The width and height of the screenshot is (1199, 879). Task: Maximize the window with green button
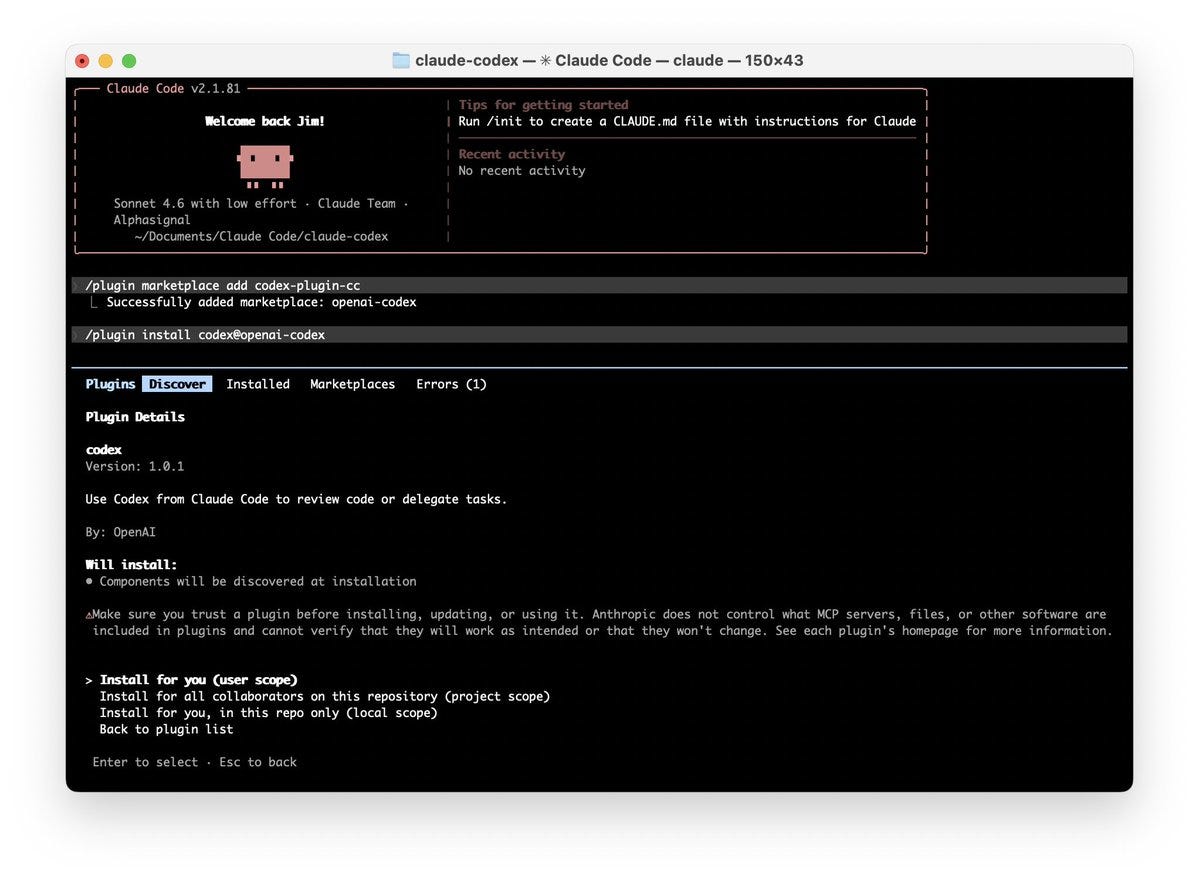coord(129,61)
